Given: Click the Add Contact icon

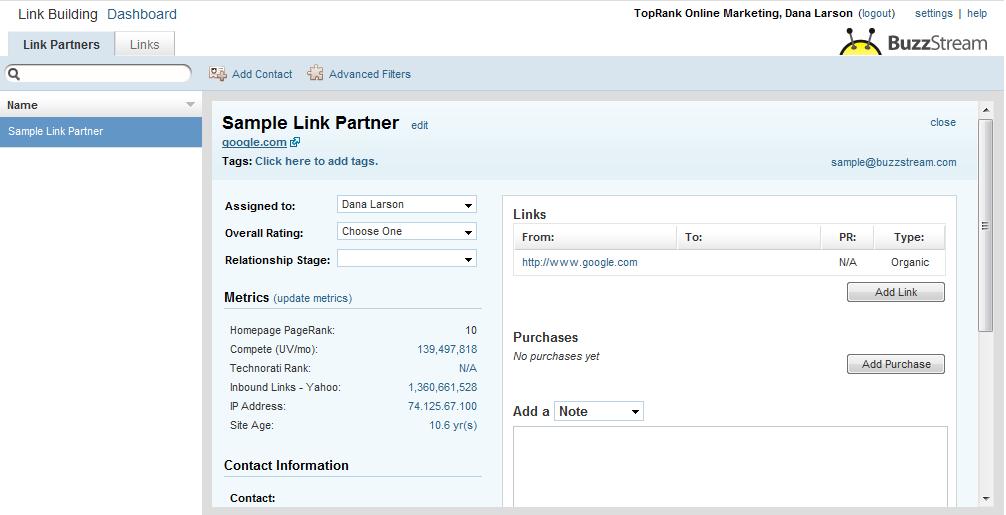Looking at the screenshot, I should (217, 74).
